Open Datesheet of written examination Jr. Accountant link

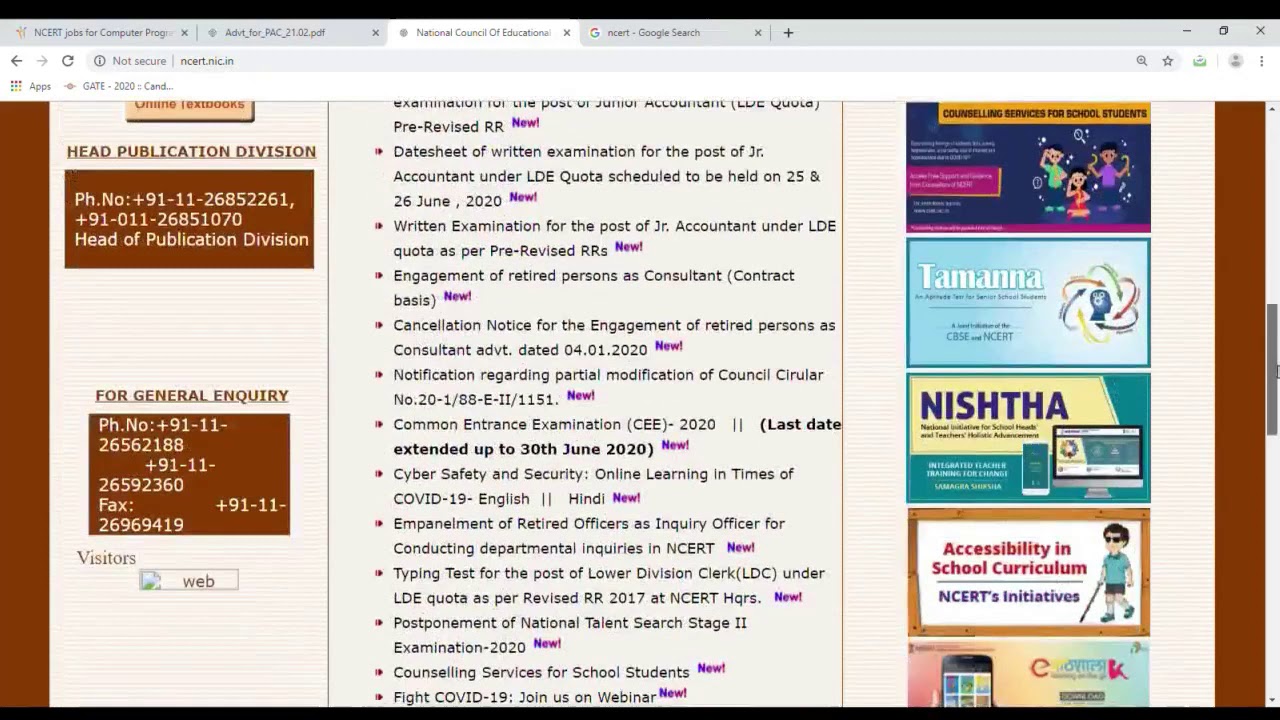(606, 176)
